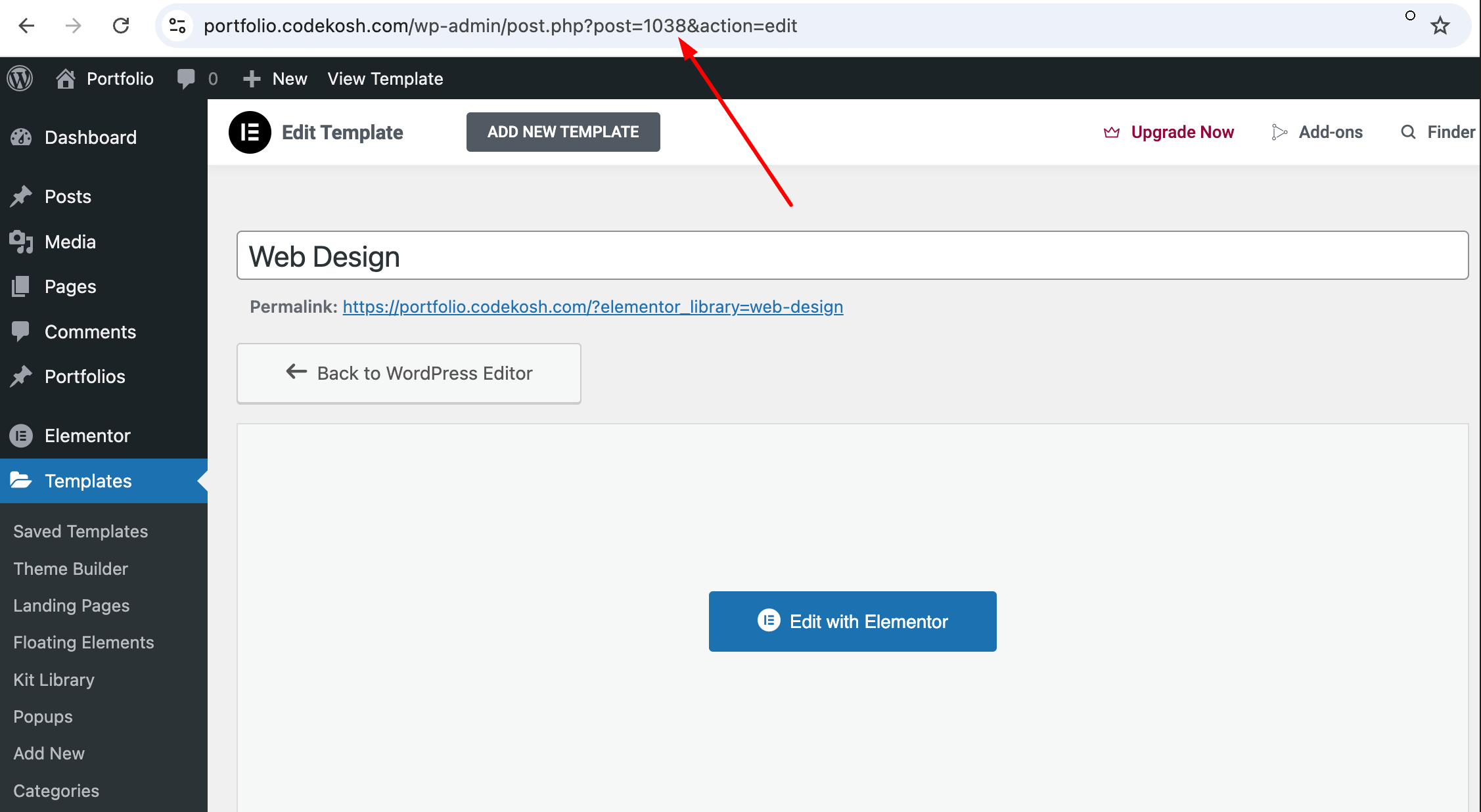Click Edit with Elementor button

[x=852, y=621]
